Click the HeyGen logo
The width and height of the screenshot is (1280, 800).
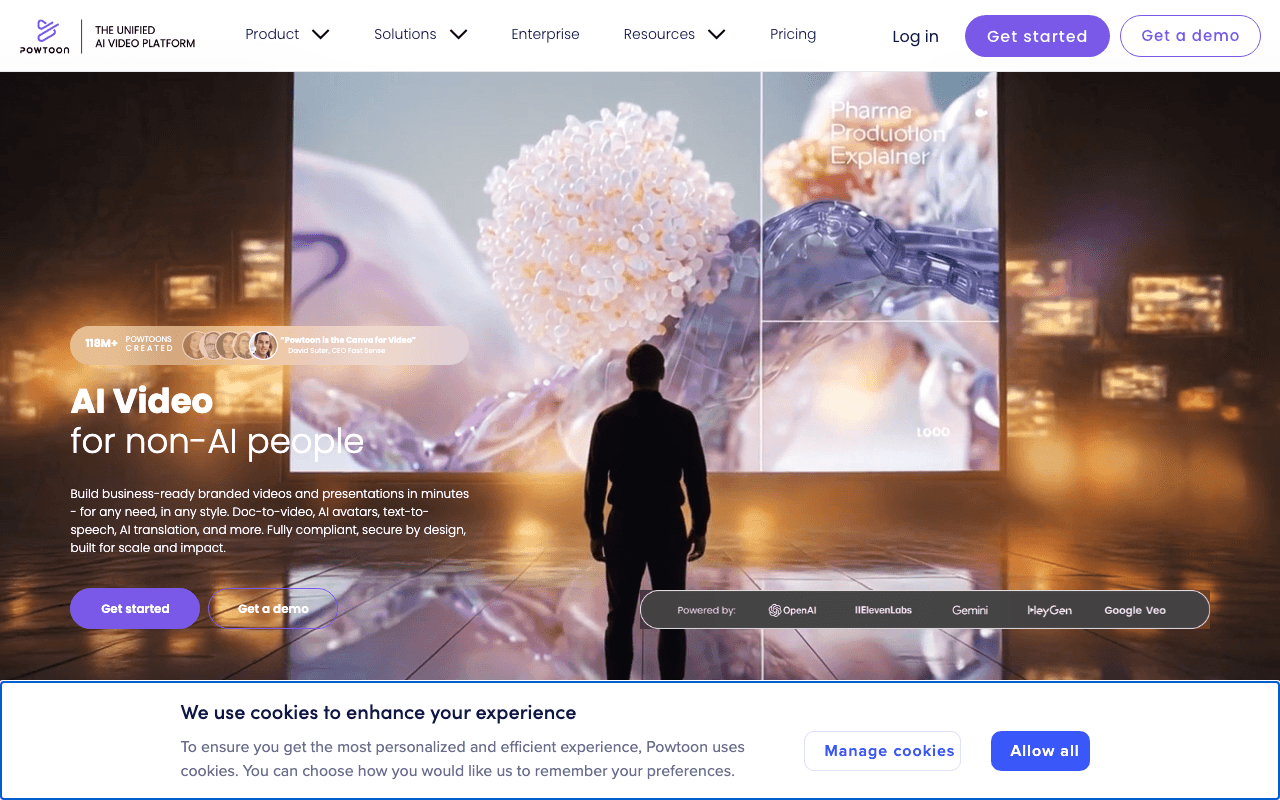[x=1049, y=610]
